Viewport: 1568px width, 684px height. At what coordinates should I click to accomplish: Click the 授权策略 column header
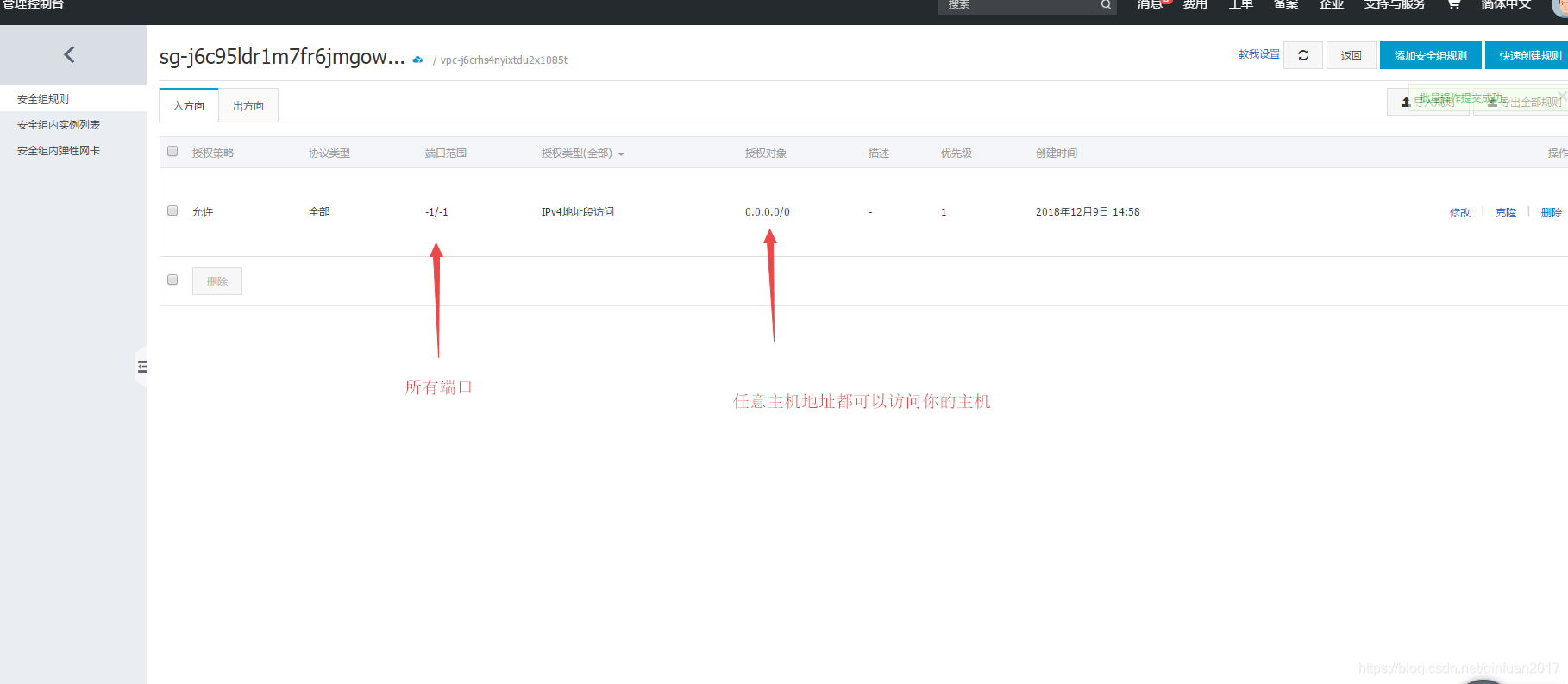(213, 154)
